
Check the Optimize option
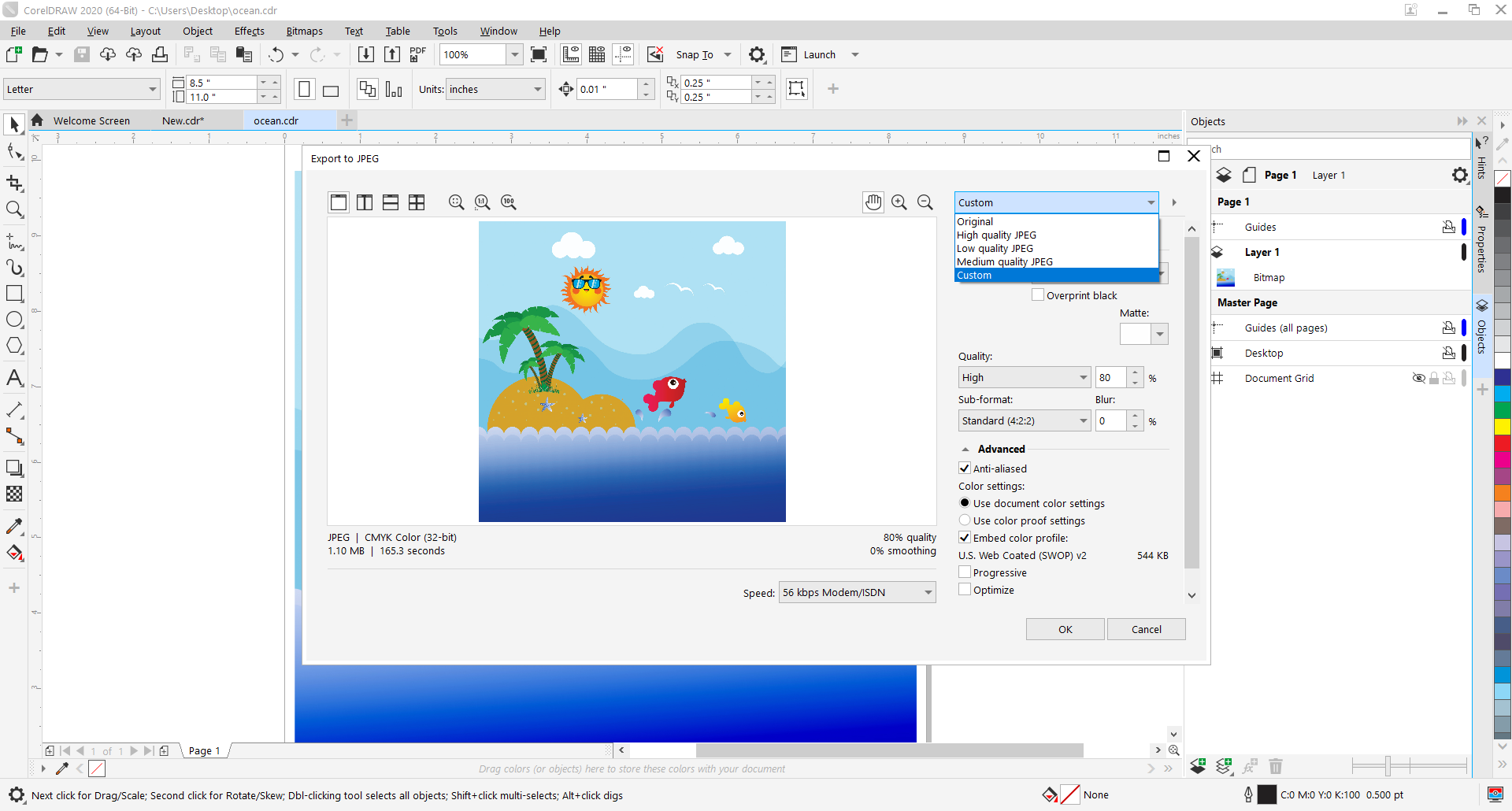point(965,590)
